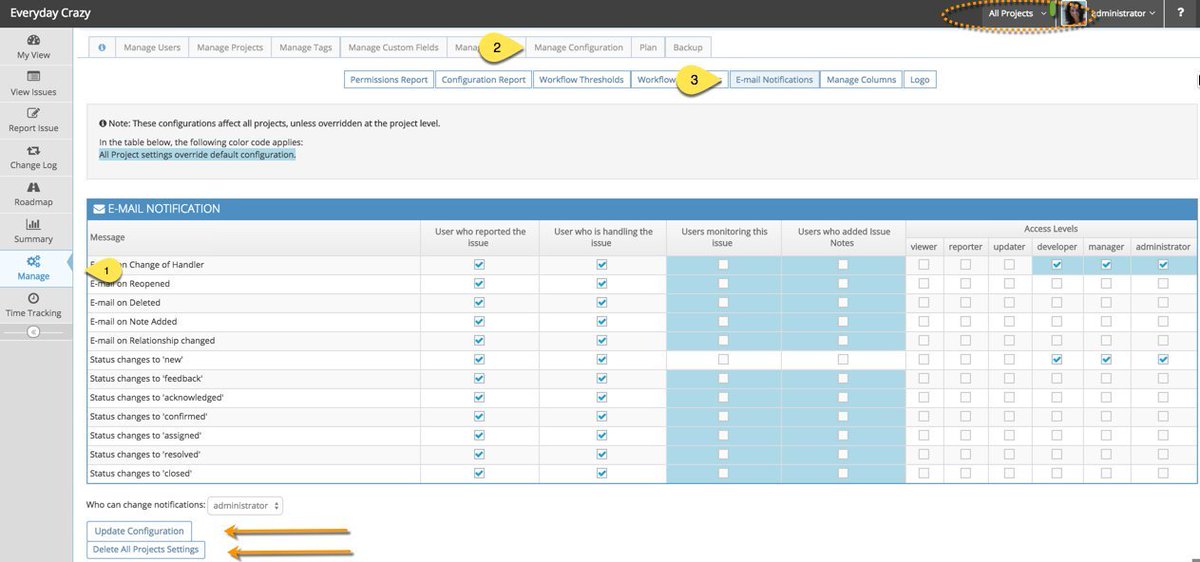1200x562 pixels.
Task: Check monitoring users box for Status 'feedback'
Action: click(723, 379)
